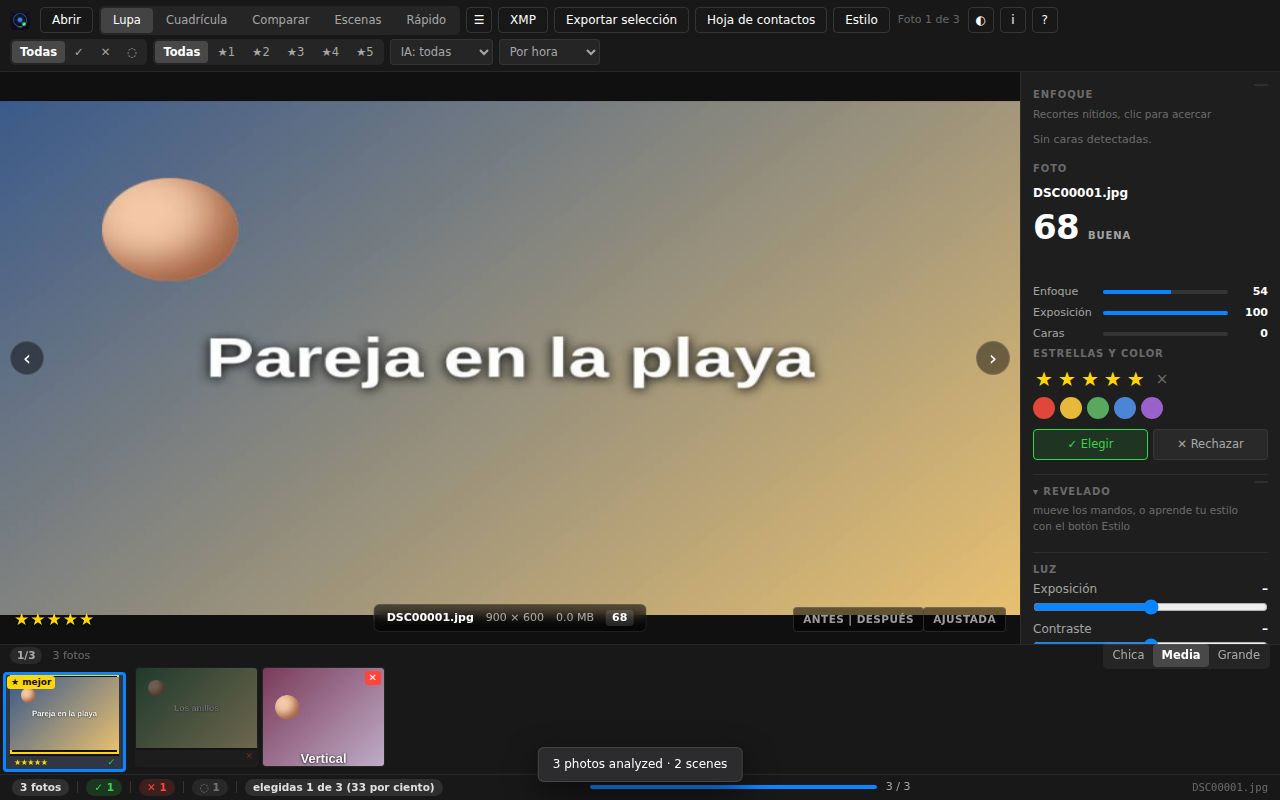
Task: Switch to Cuadrícula view tab
Action: (196, 20)
